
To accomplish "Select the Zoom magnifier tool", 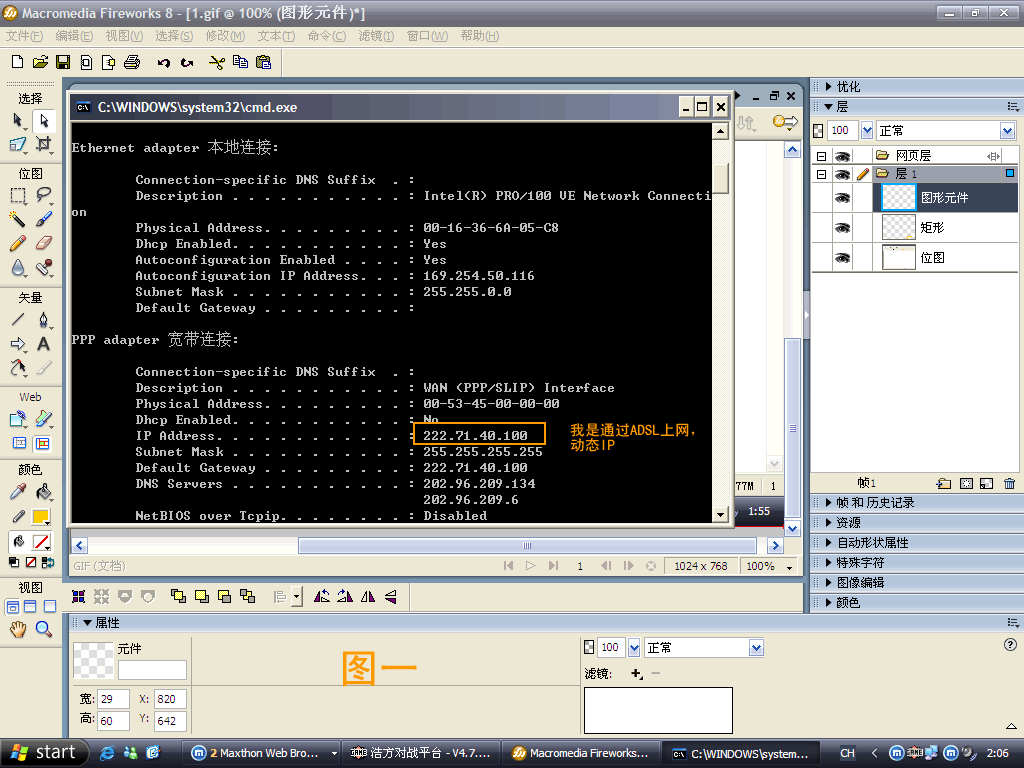I will click(x=44, y=629).
